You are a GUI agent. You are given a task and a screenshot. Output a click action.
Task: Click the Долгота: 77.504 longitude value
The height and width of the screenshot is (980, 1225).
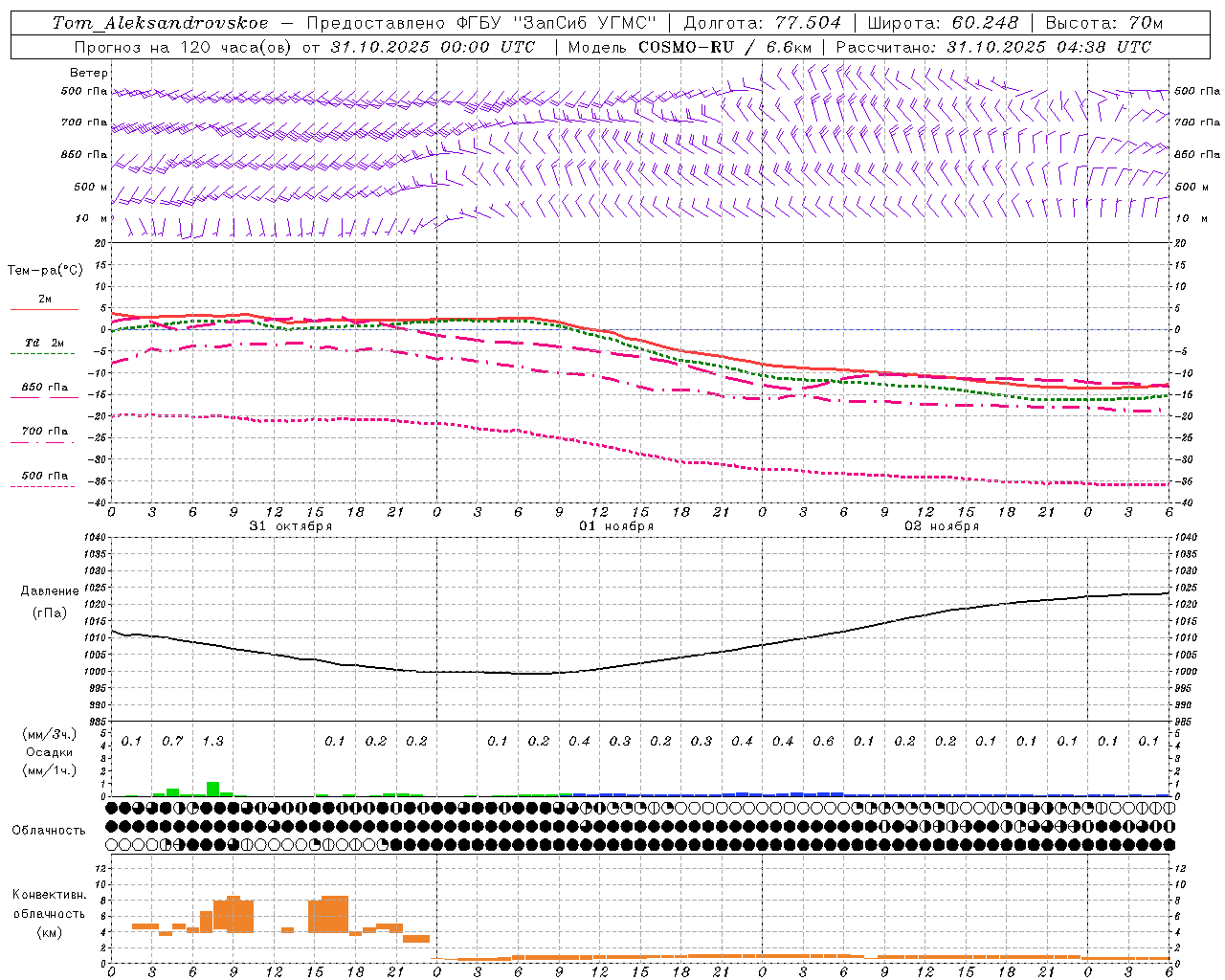tap(763, 23)
